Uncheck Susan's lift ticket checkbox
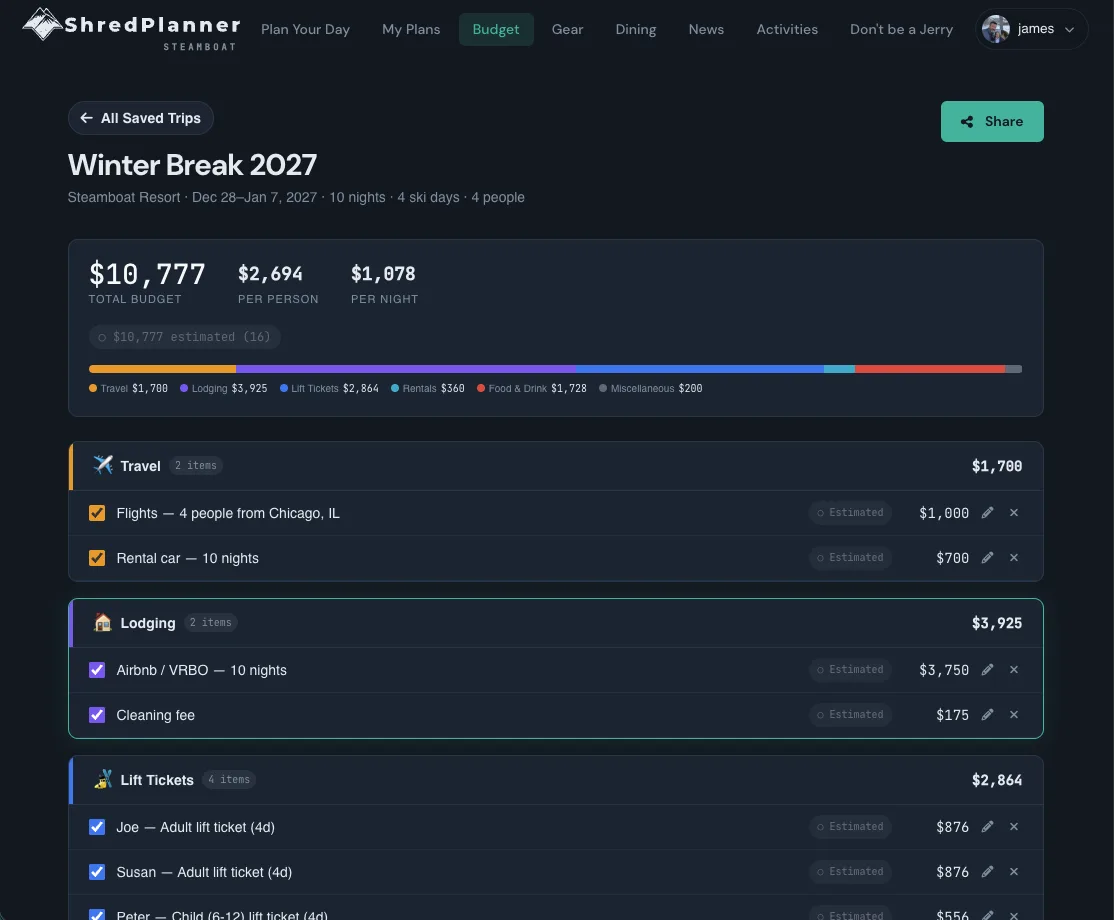 97,872
